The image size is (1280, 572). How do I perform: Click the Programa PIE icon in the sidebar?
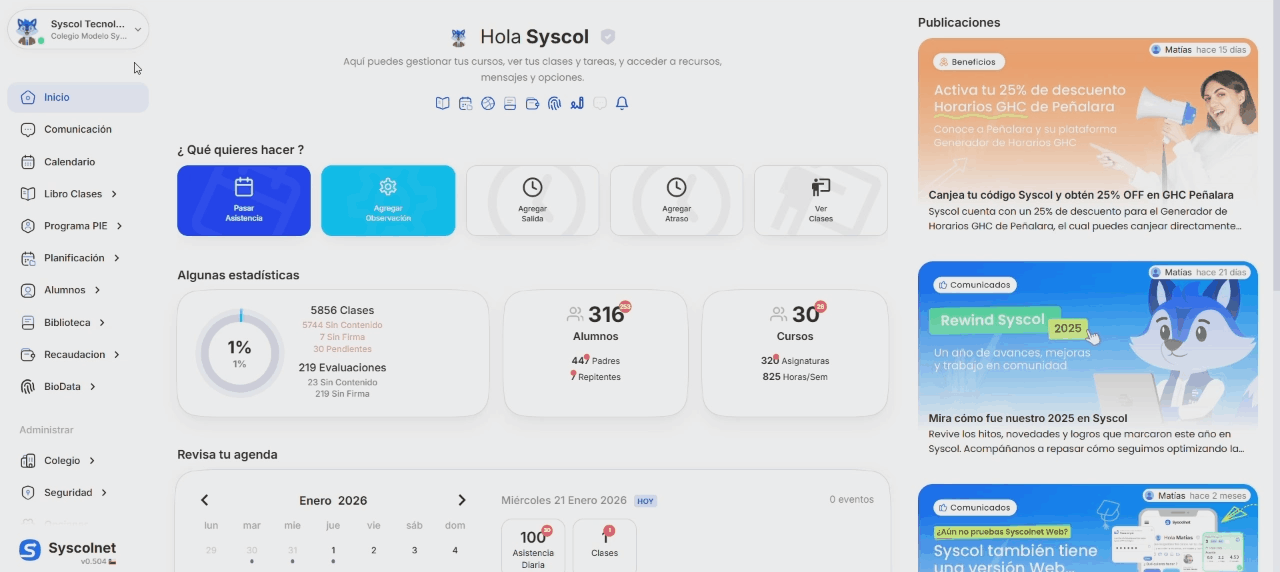click(x=28, y=226)
